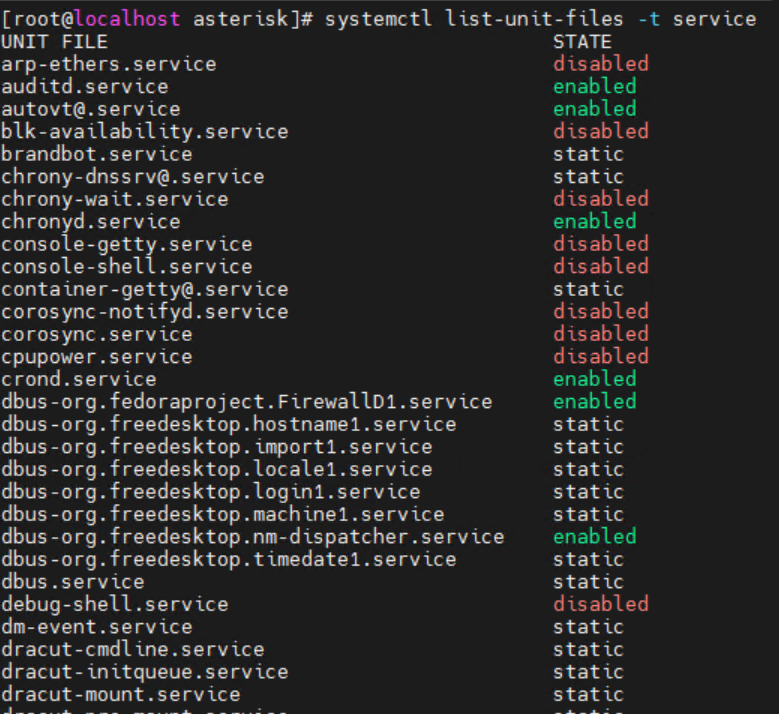
Task: Select the console-getty.service entry
Action: click(126, 244)
